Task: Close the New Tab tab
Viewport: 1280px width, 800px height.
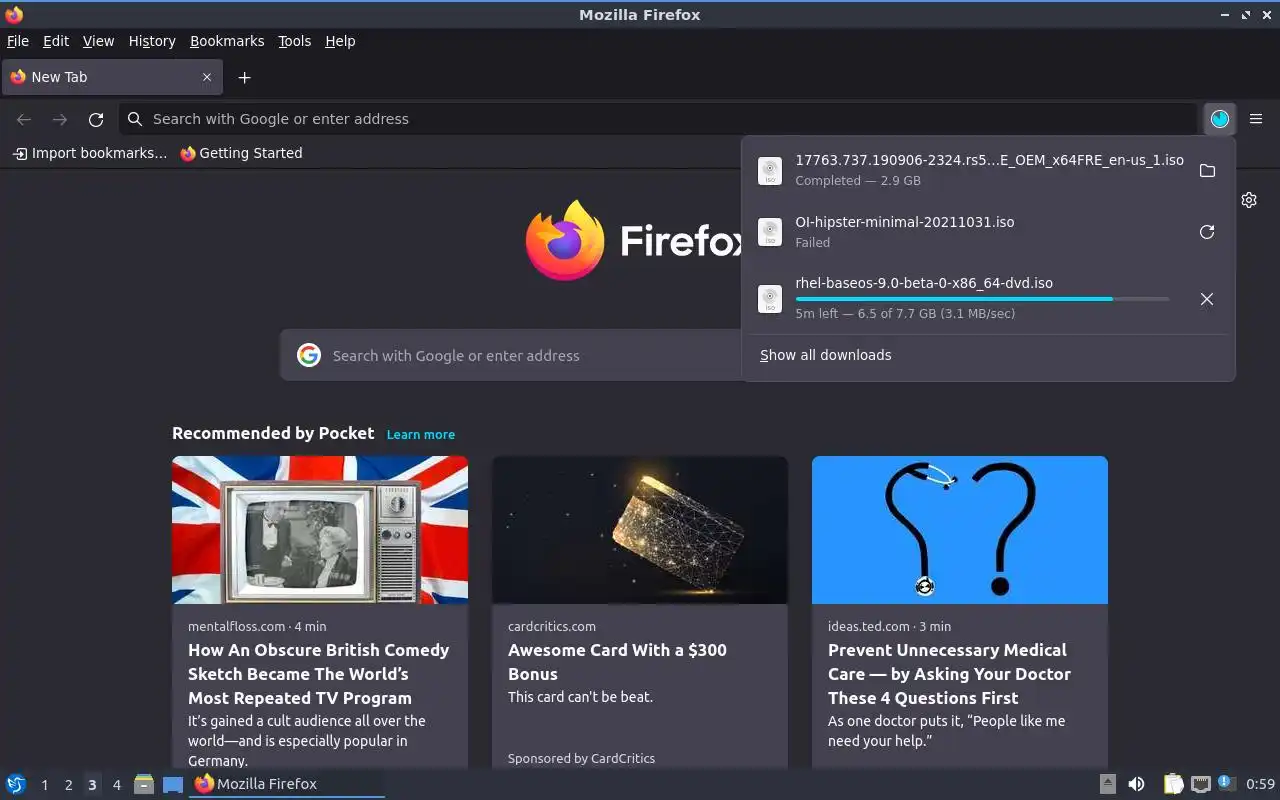Action: pyautogui.click(x=207, y=77)
